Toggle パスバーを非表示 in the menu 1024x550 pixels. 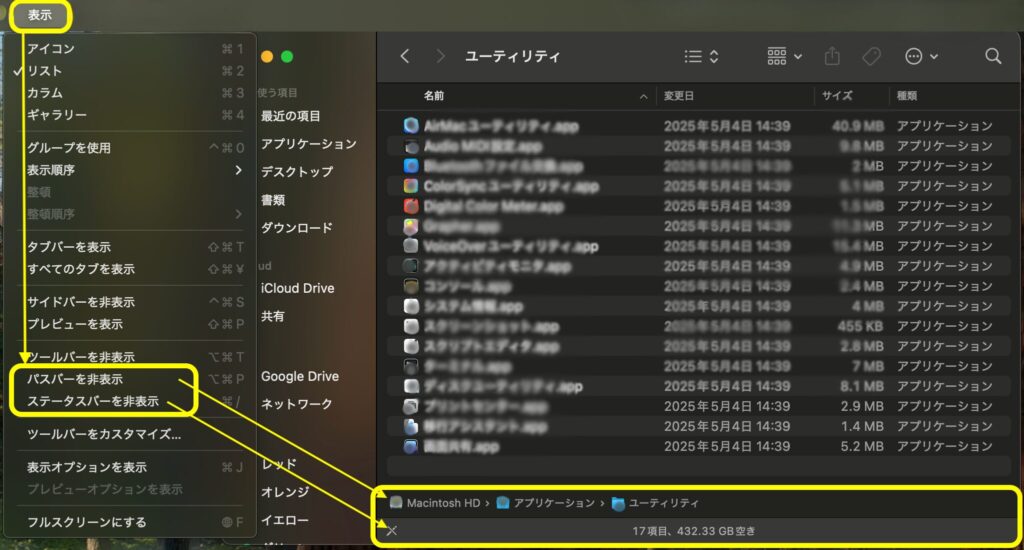75,380
